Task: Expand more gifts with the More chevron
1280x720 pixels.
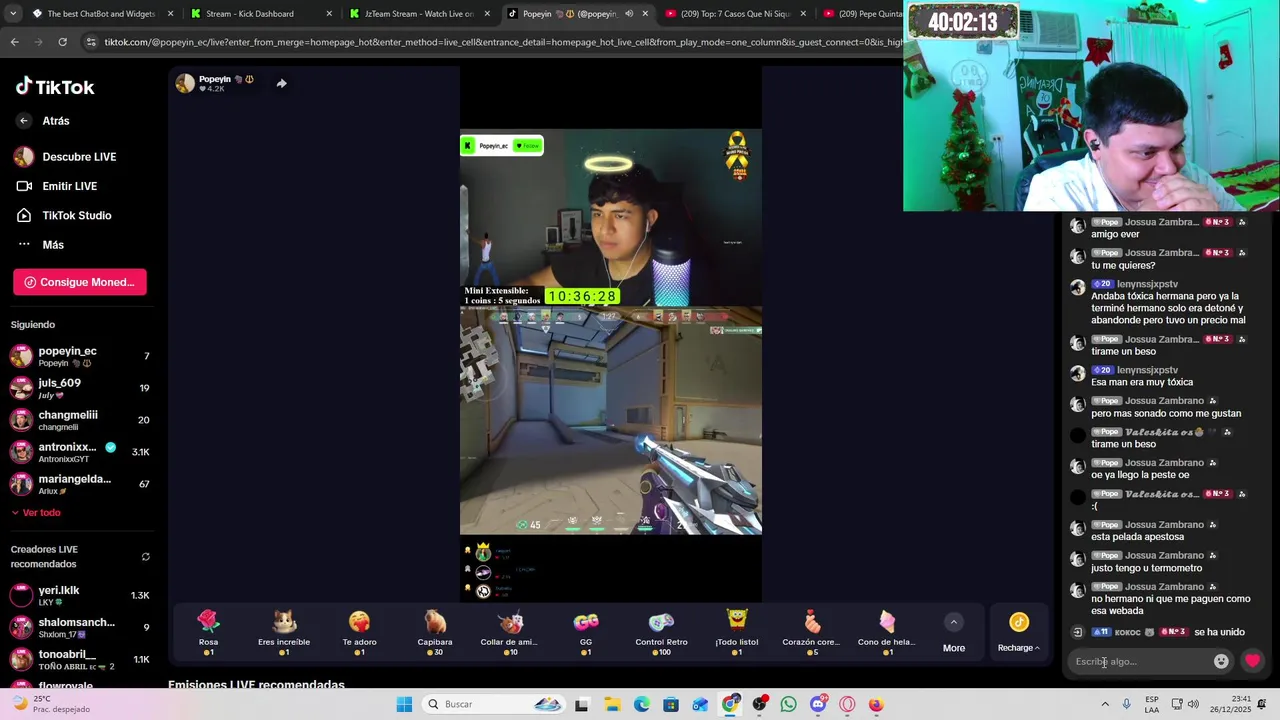Action: [954, 622]
